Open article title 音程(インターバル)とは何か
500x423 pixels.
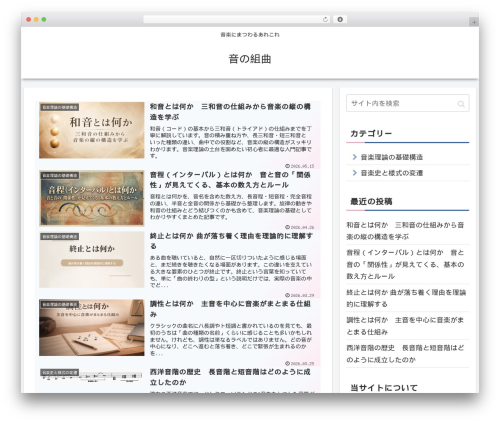(230, 180)
